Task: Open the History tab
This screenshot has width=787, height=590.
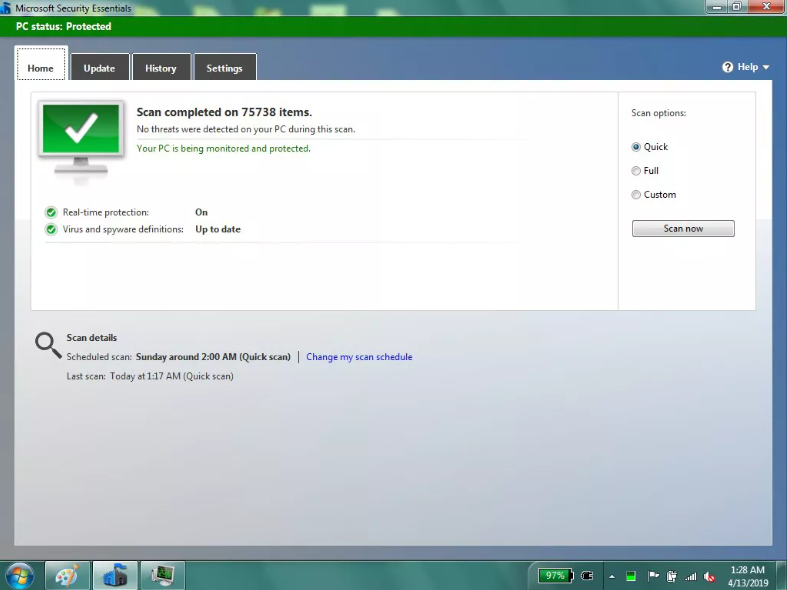Action: tap(161, 68)
